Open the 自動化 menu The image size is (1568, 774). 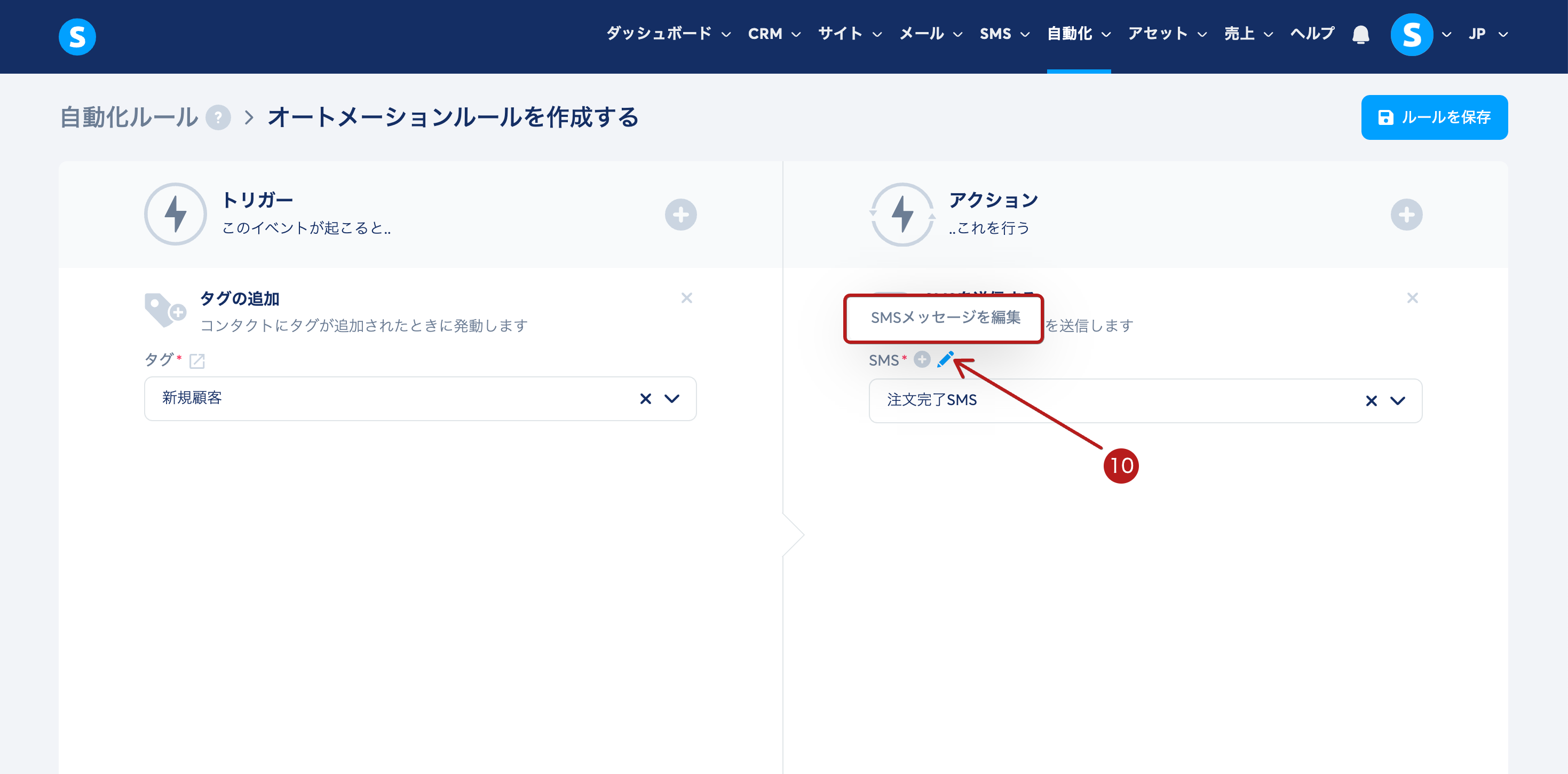tap(1079, 34)
